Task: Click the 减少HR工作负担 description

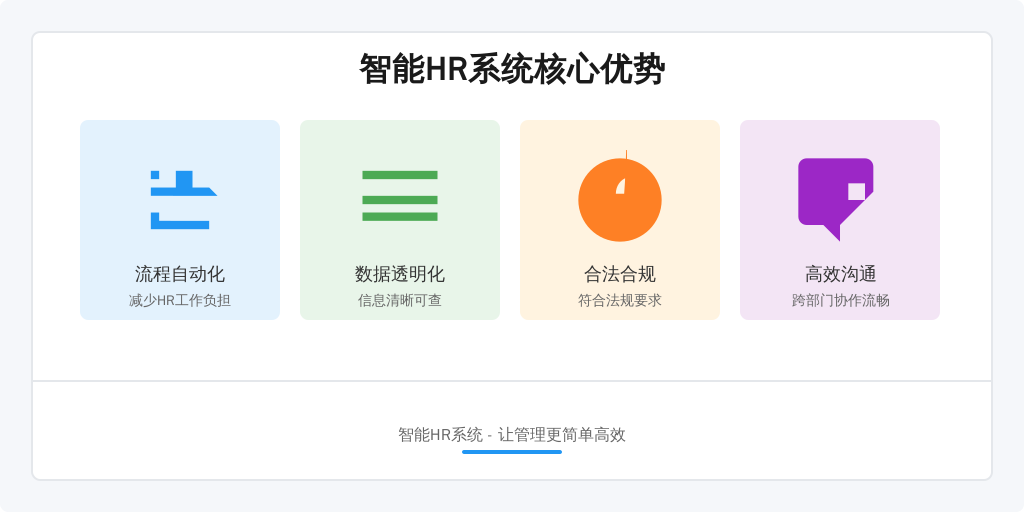Action: [x=180, y=301]
